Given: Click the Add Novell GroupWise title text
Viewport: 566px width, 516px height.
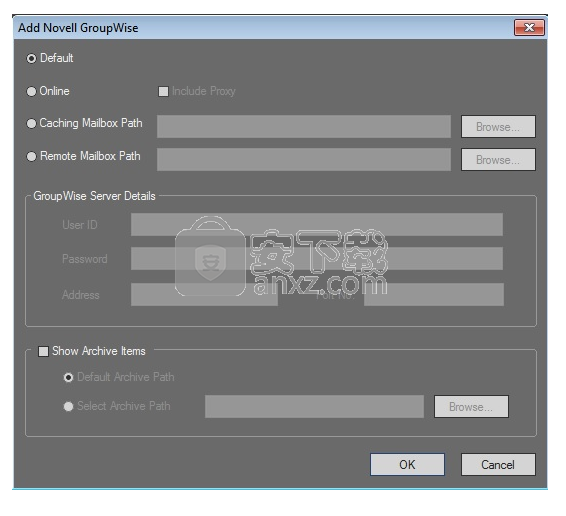Looking at the screenshot, I should click(78, 28).
